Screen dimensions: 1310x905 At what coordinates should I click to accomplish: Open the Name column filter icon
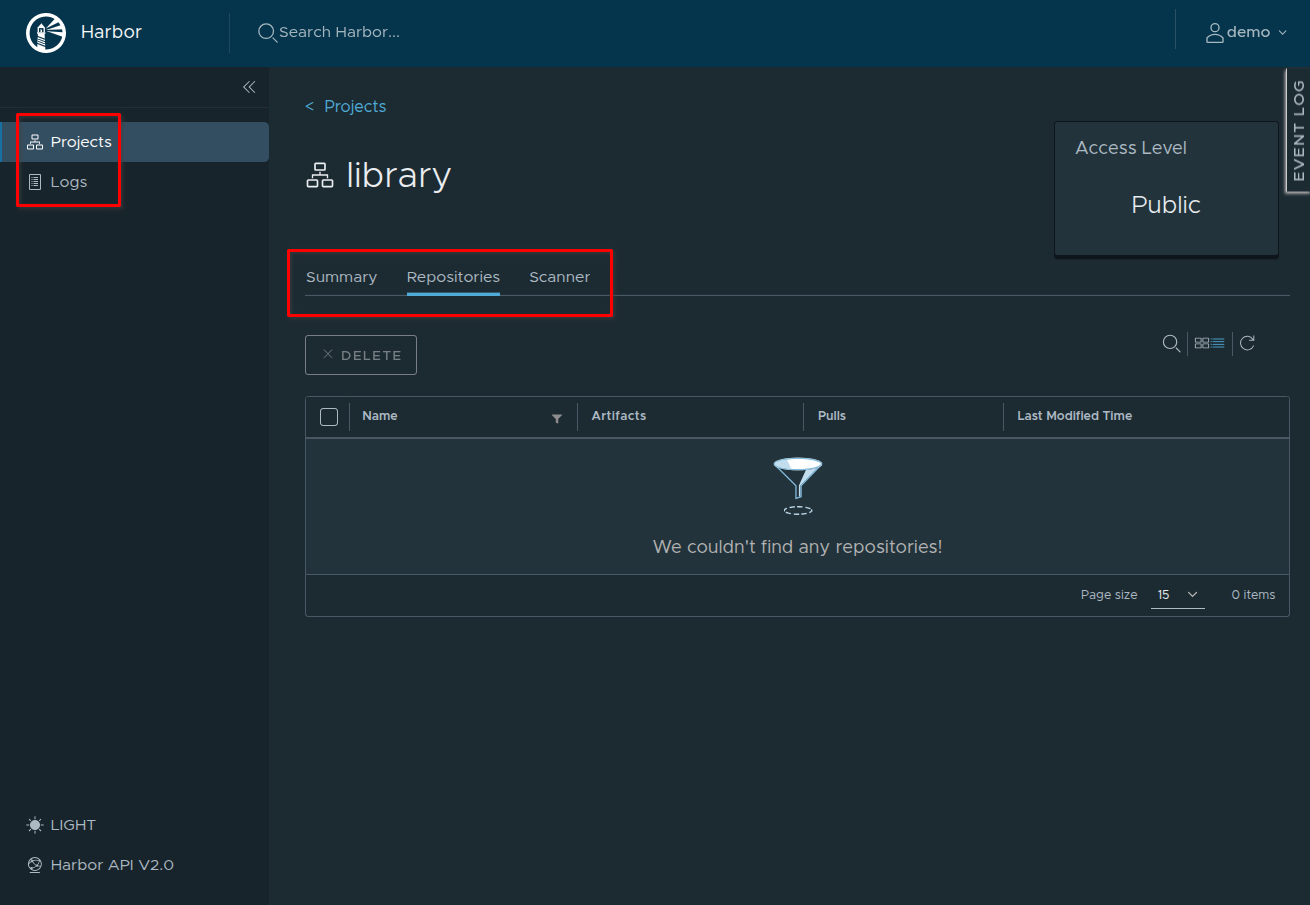[557, 418]
